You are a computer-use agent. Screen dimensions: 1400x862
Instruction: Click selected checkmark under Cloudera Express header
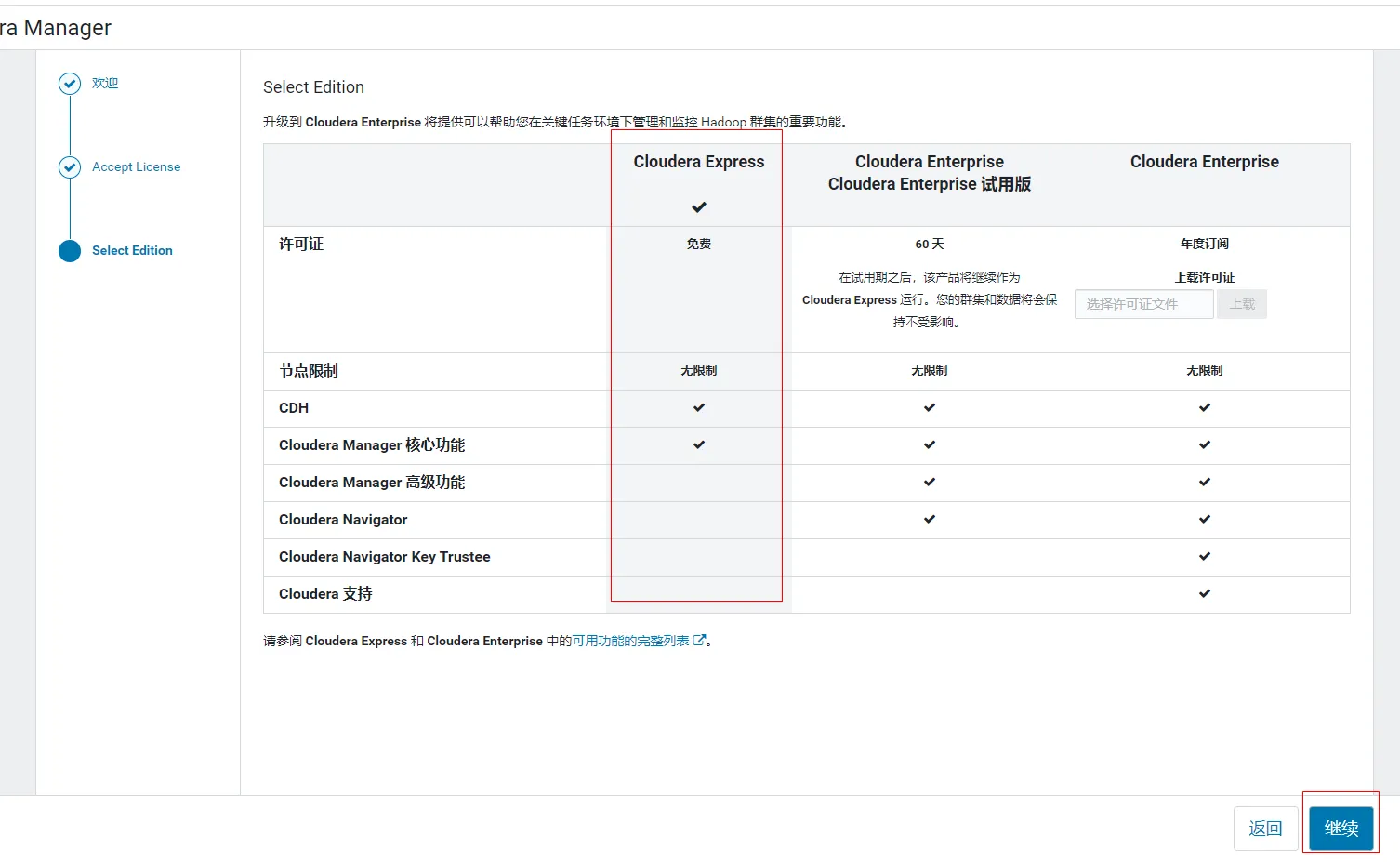[x=699, y=206]
